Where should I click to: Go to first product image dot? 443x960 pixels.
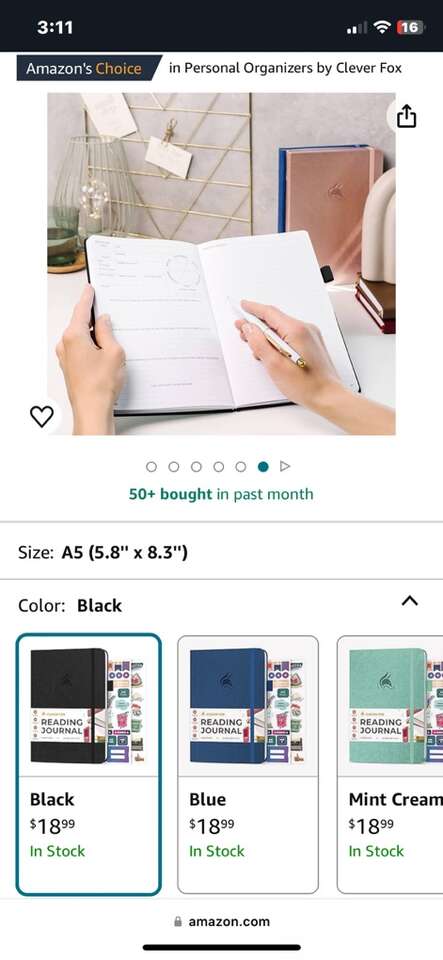point(151,467)
